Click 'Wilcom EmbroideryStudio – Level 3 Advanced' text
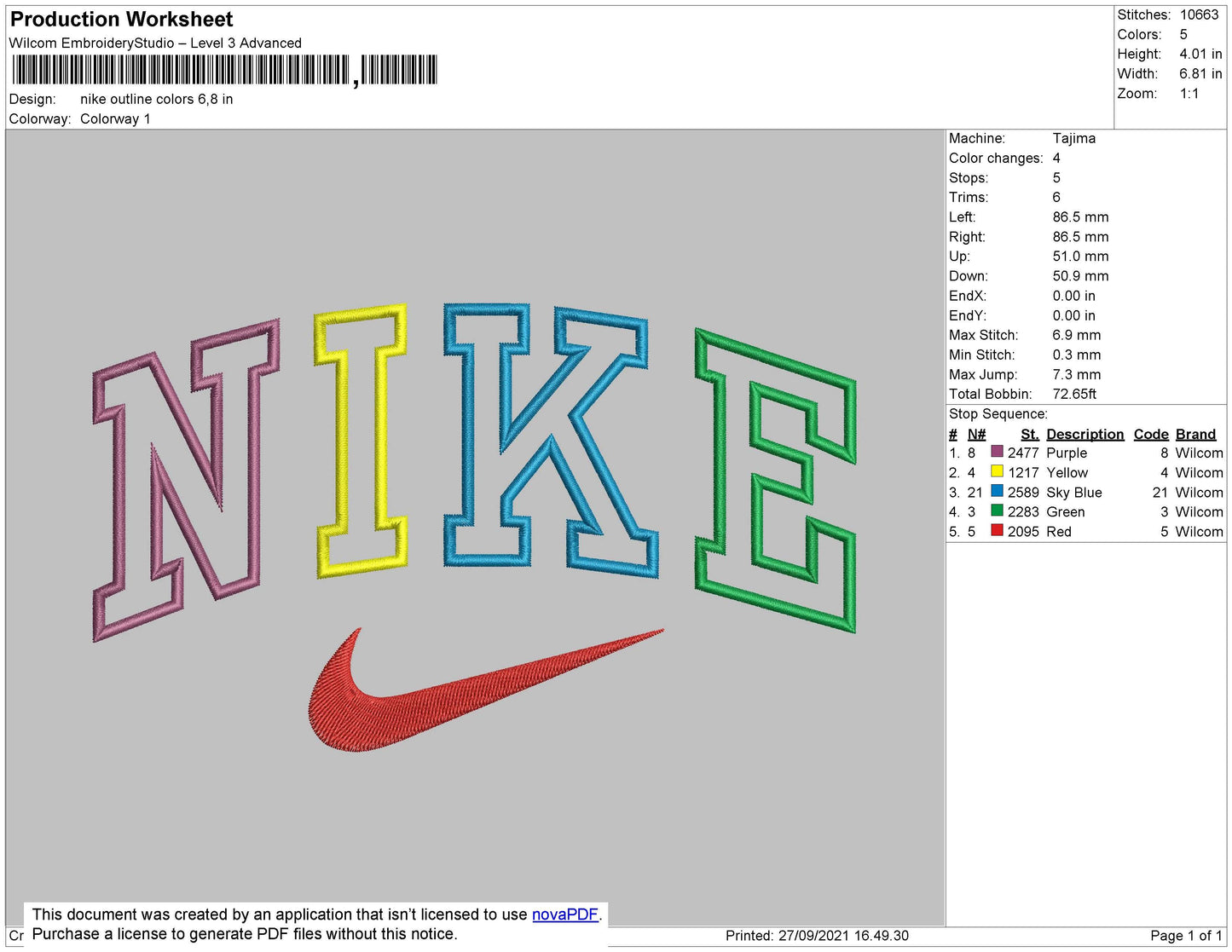1232x952 pixels. pyautogui.click(x=155, y=43)
